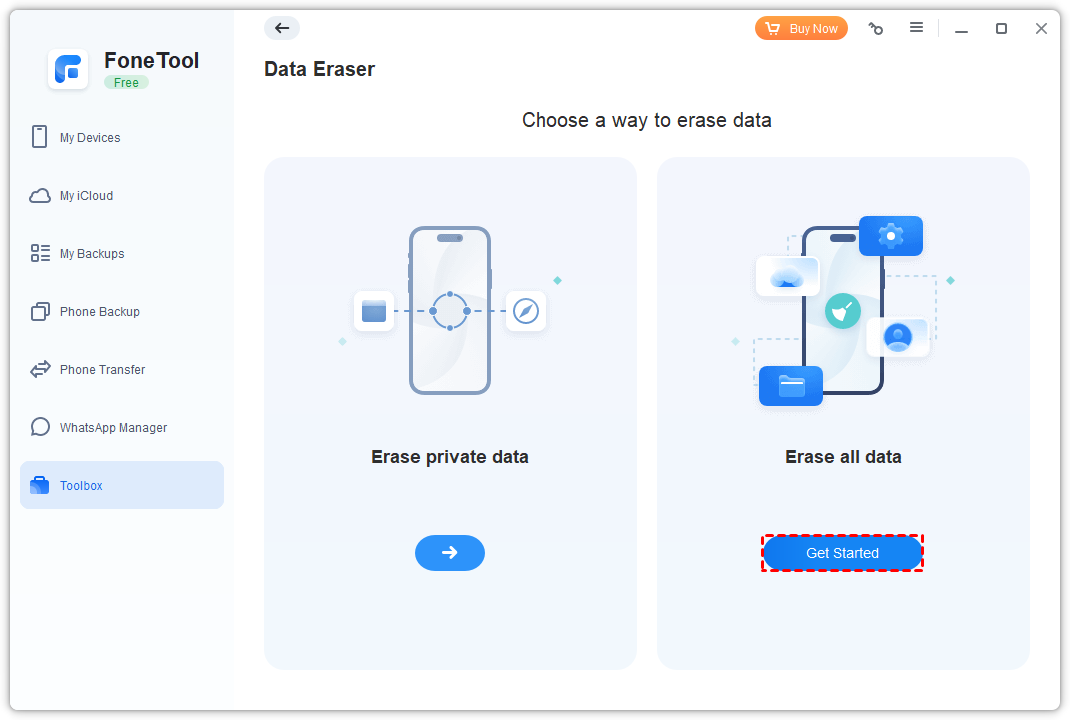Select Phone Transfer in sidebar
The image size is (1070, 720).
coord(102,370)
